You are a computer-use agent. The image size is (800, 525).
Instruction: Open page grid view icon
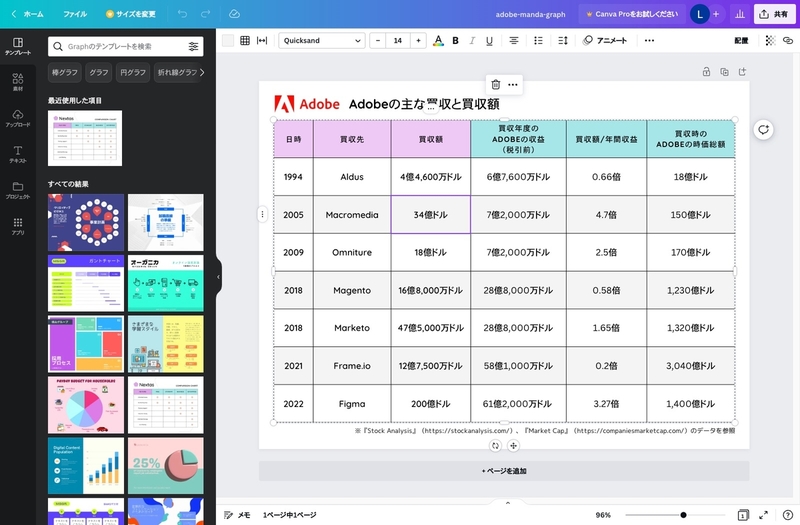tap(743, 515)
